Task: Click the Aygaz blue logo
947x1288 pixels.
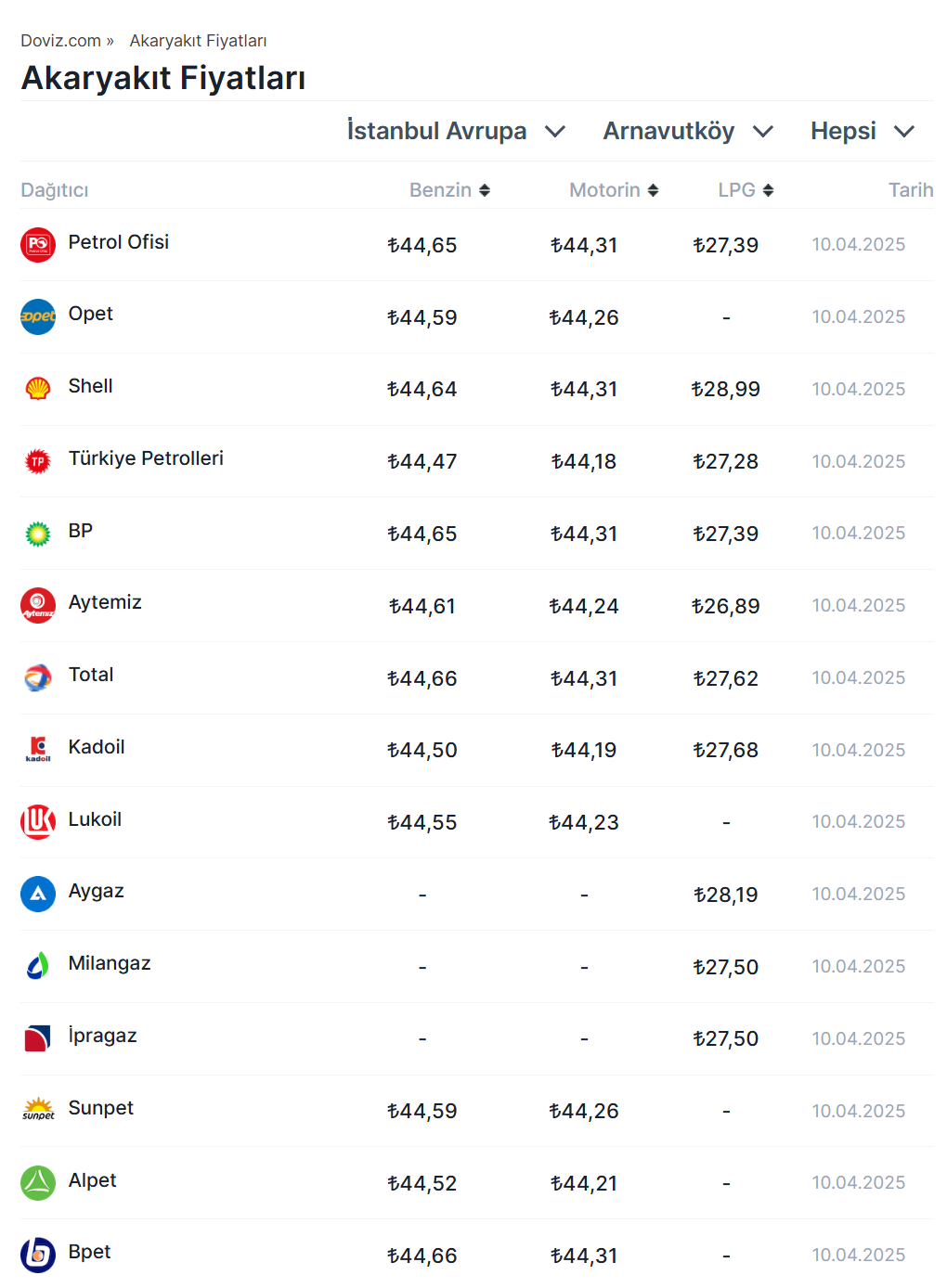Action: pyautogui.click(x=38, y=894)
